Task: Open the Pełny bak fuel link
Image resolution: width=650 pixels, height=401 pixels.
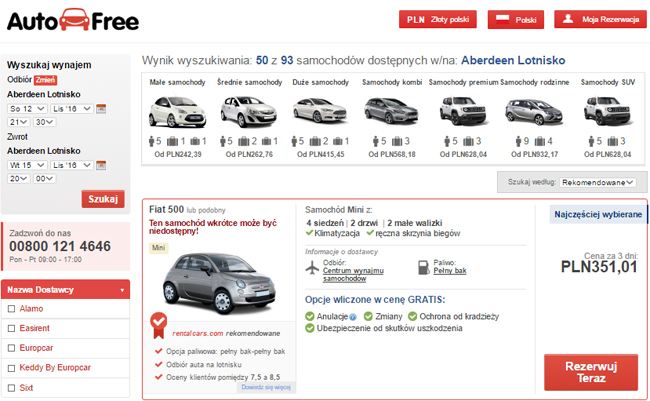Action: (450, 270)
